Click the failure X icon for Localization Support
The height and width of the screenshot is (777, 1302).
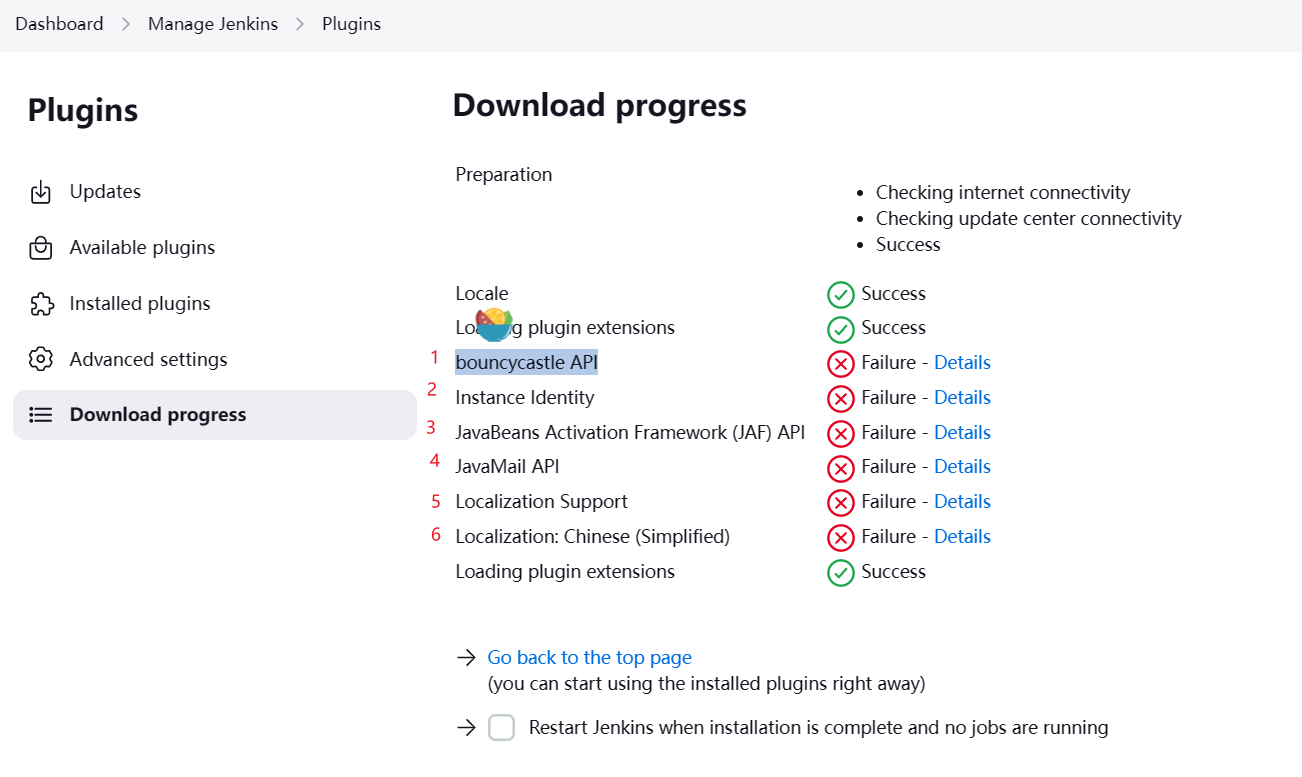pyautogui.click(x=841, y=503)
